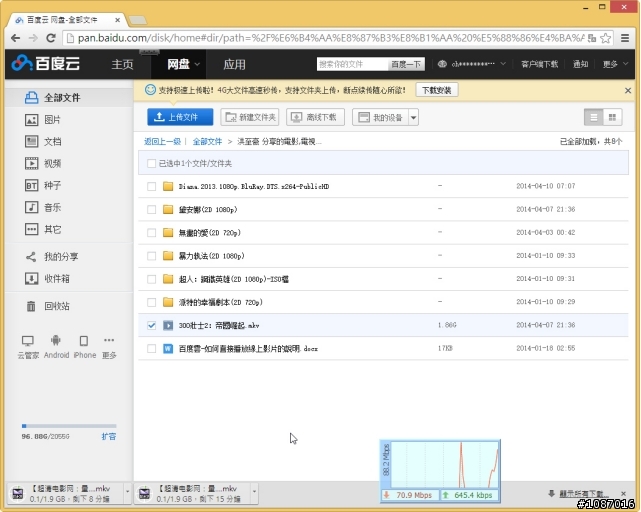Click the 离线下载 offline download button
This screenshot has width=641, height=512.
pos(315,117)
